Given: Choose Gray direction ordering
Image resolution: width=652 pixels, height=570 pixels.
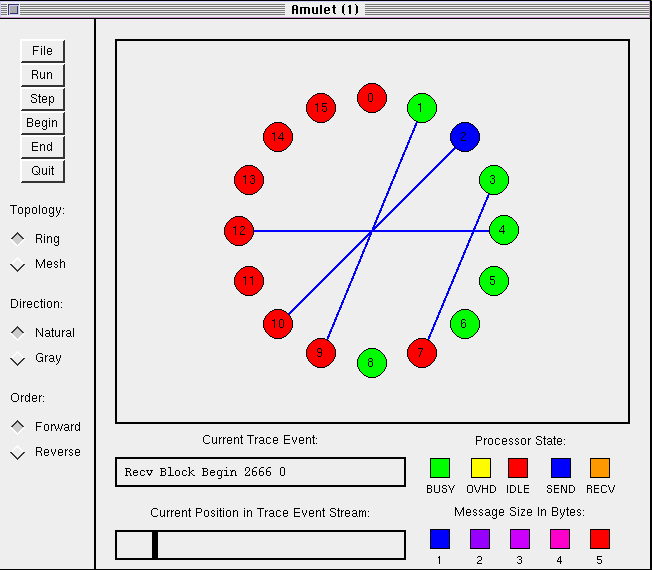Looking at the screenshot, I should [x=18, y=358].
